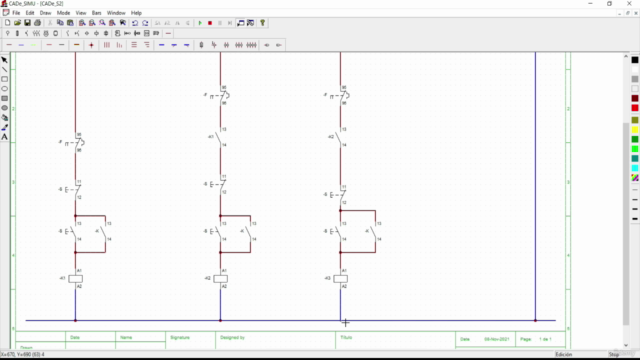This screenshot has width=640, height=360.
Task: Open the View menu
Action: pyautogui.click(x=81, y=13)
